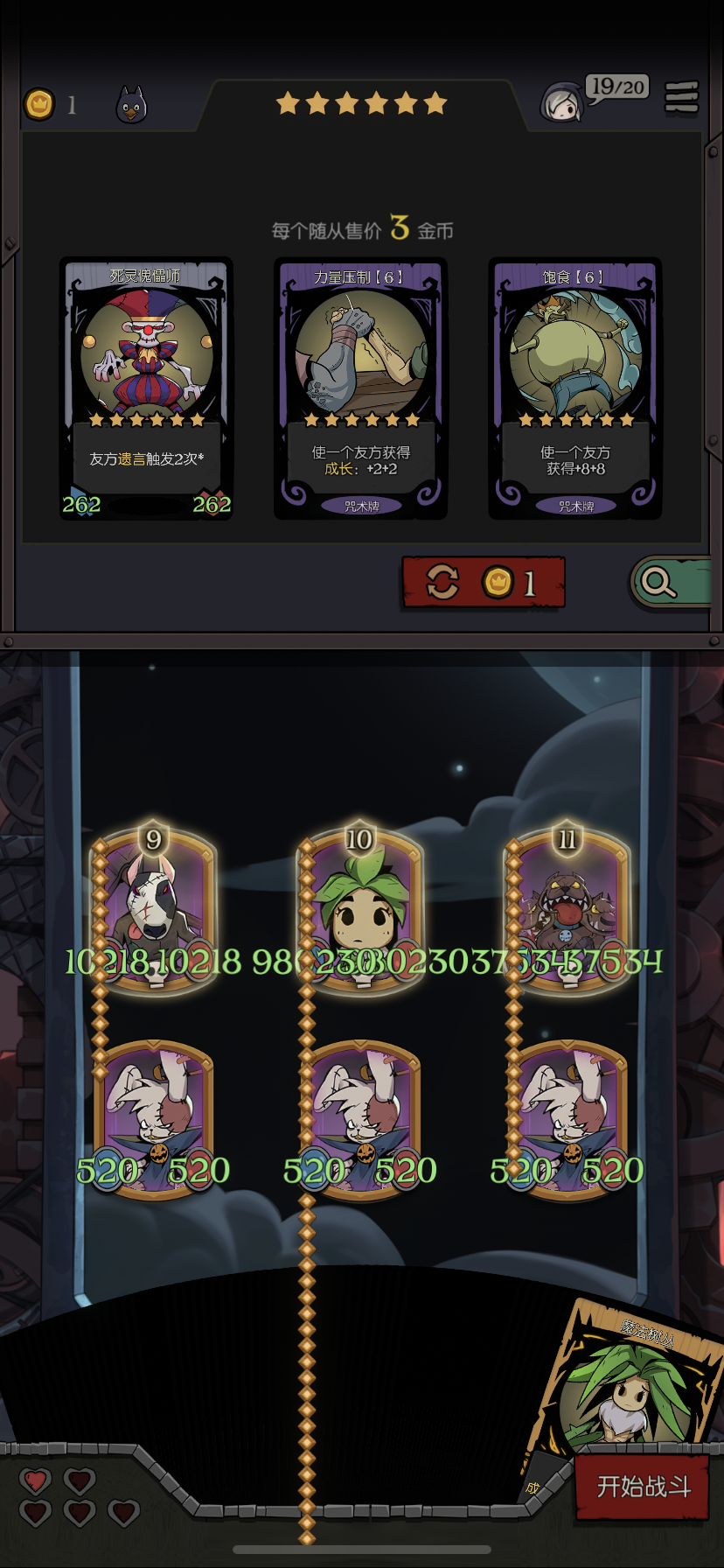This screenshot has height=1568, width=724.
Task: Start the battle with 开始战斗 button
Action: coord(643,1487)
